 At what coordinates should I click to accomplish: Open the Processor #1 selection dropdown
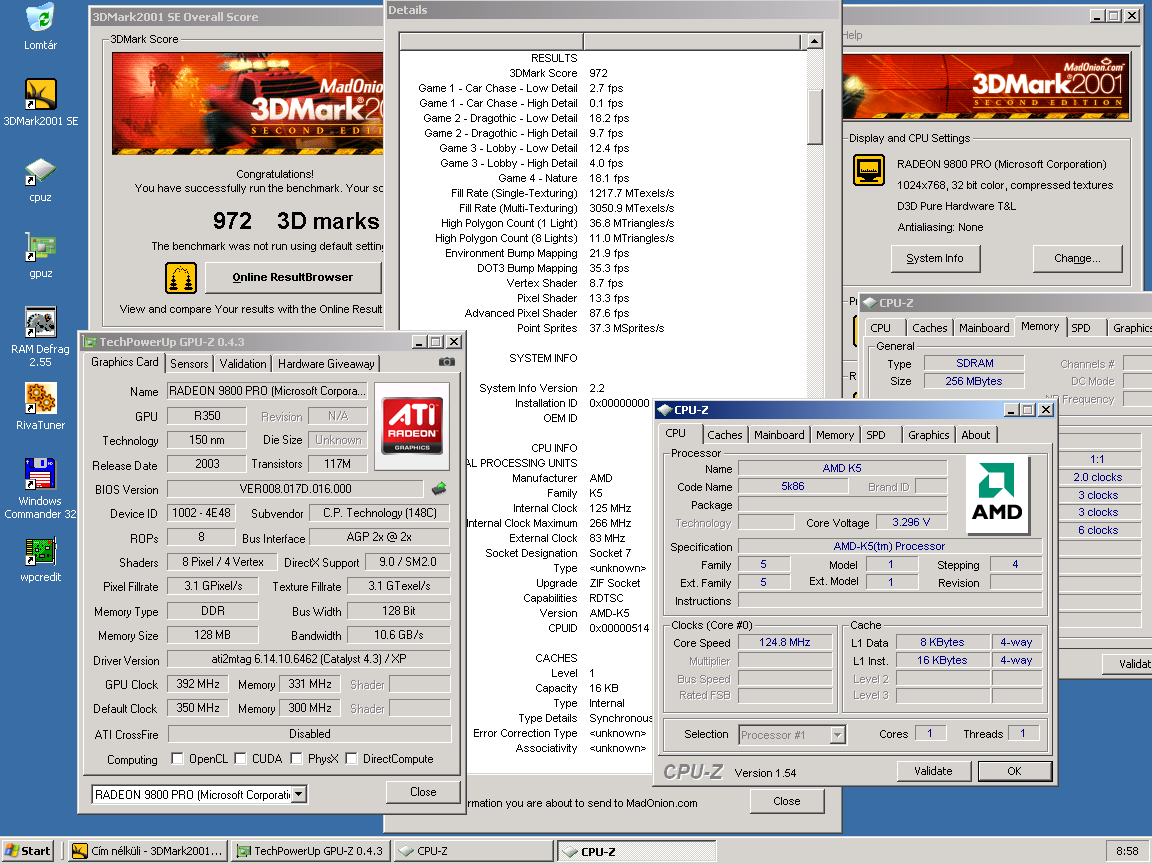click(838, 734)
